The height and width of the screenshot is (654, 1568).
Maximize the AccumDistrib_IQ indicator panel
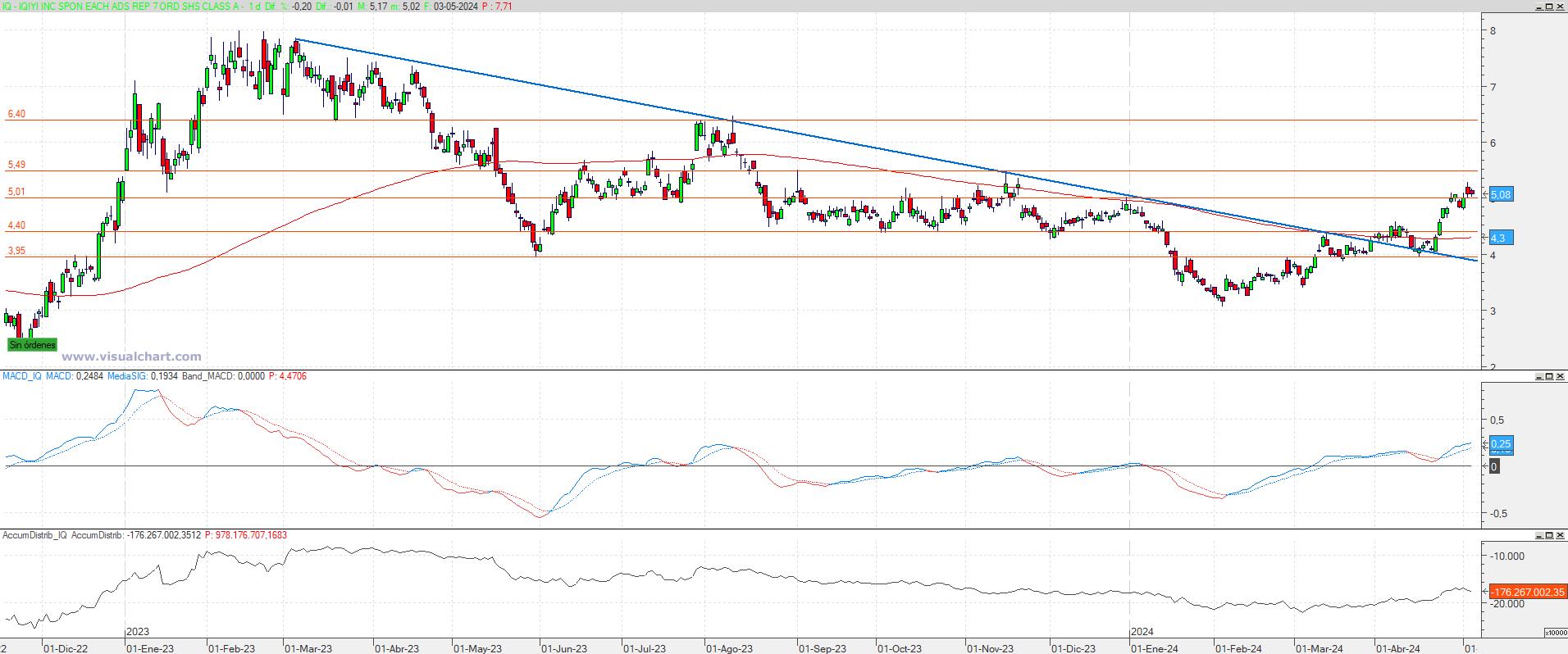point(1550,535)
